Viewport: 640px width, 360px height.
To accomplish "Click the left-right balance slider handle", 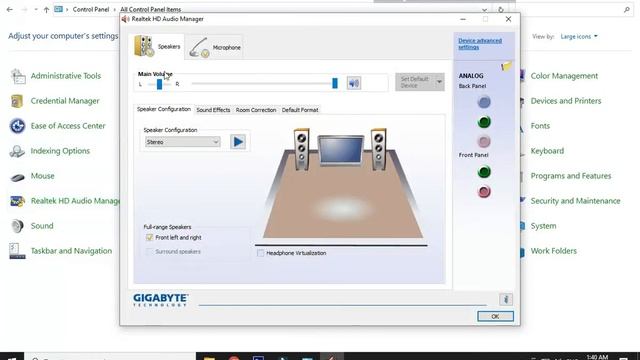I will tap(159, 84).
